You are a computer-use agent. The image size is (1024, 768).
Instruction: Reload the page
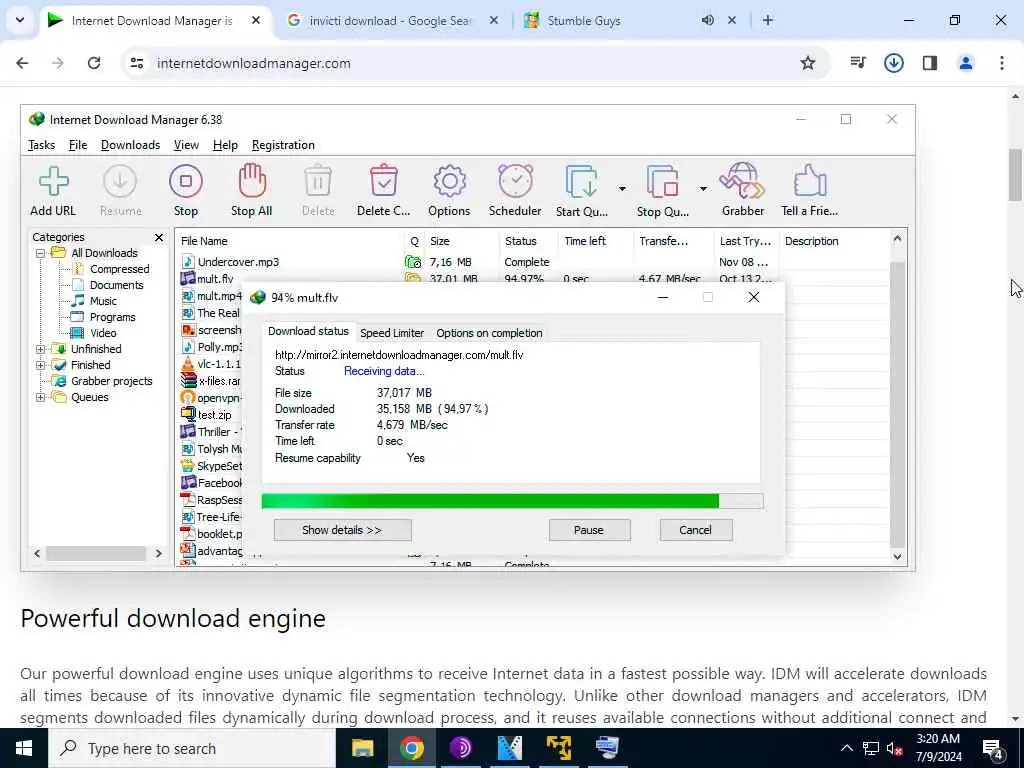pos(94,63)
